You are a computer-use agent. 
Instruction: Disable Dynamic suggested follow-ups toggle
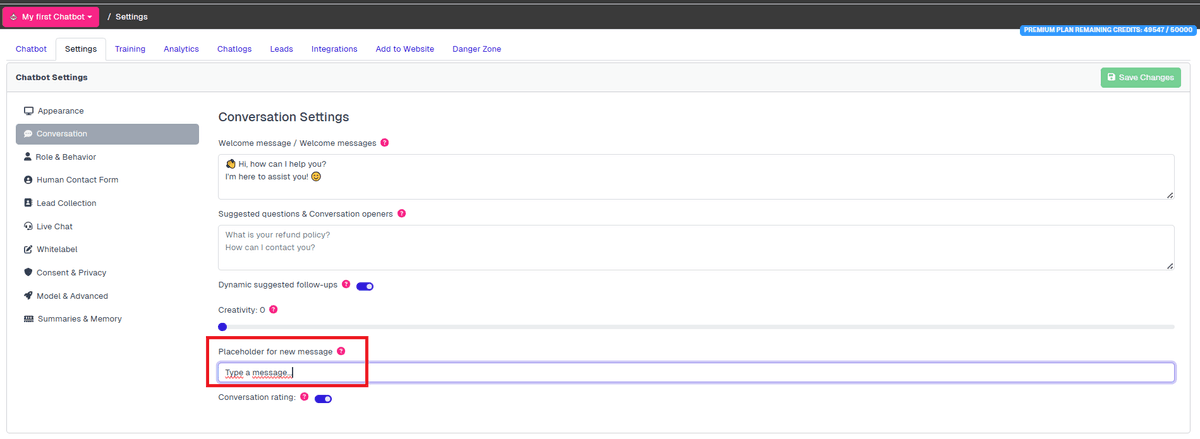[365, 286]
